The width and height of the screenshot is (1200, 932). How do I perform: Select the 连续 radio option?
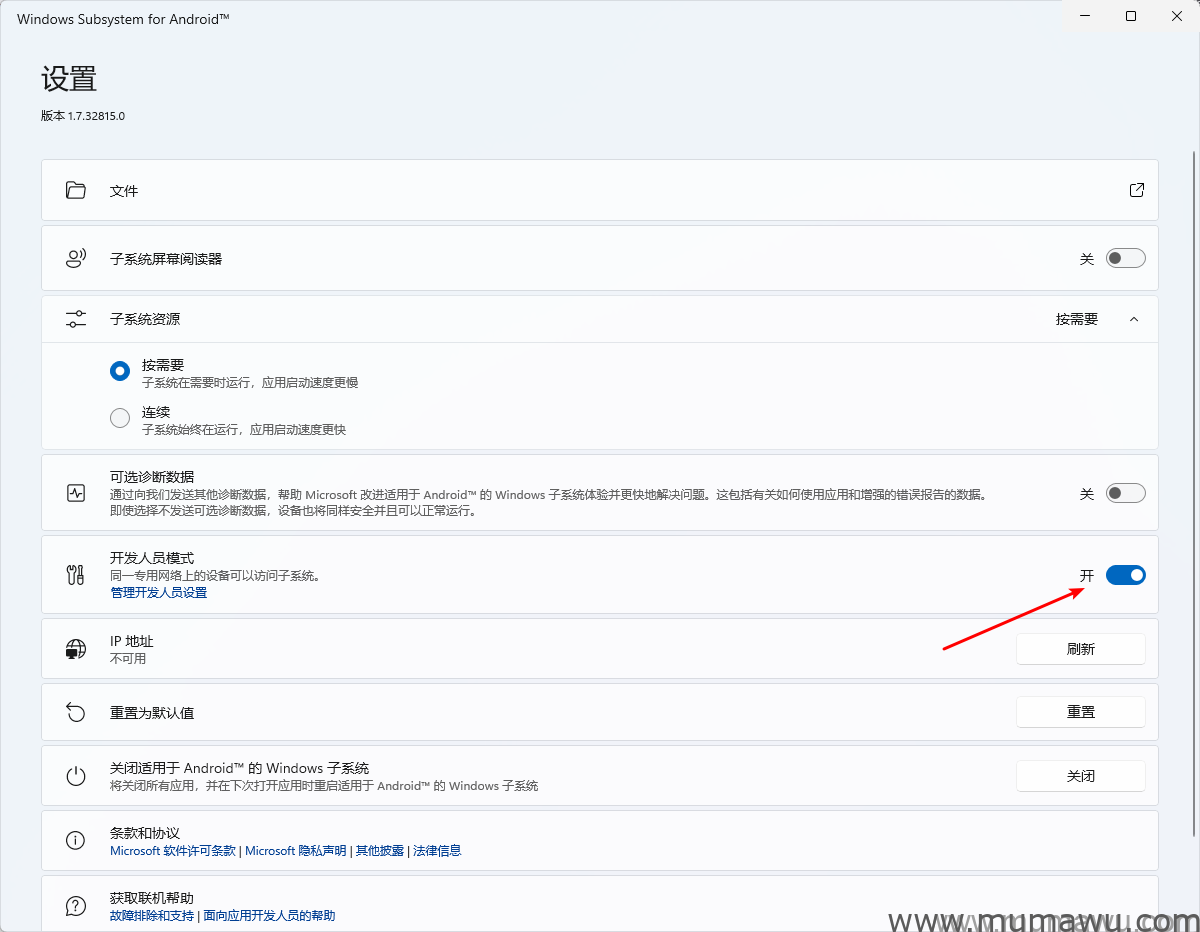click(x=119, y=418)
